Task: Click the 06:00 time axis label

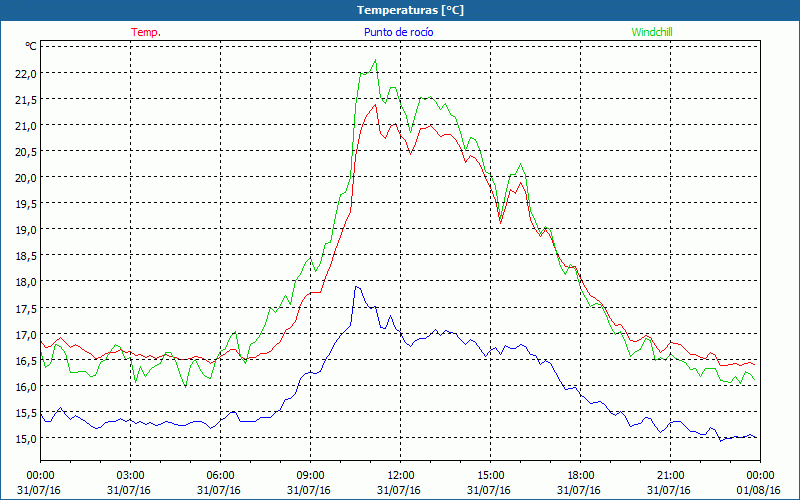Action: click(220, 476)
